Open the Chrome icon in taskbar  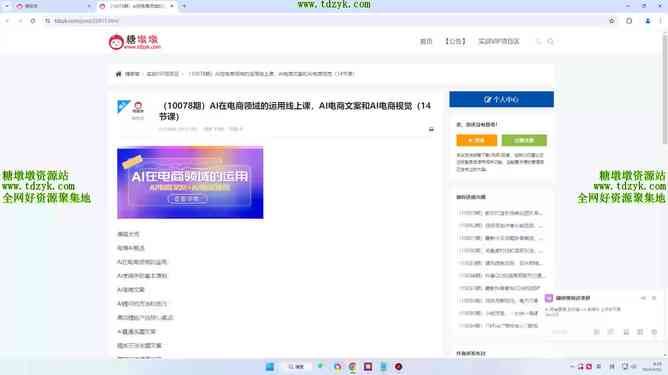(x=353, y=366)
